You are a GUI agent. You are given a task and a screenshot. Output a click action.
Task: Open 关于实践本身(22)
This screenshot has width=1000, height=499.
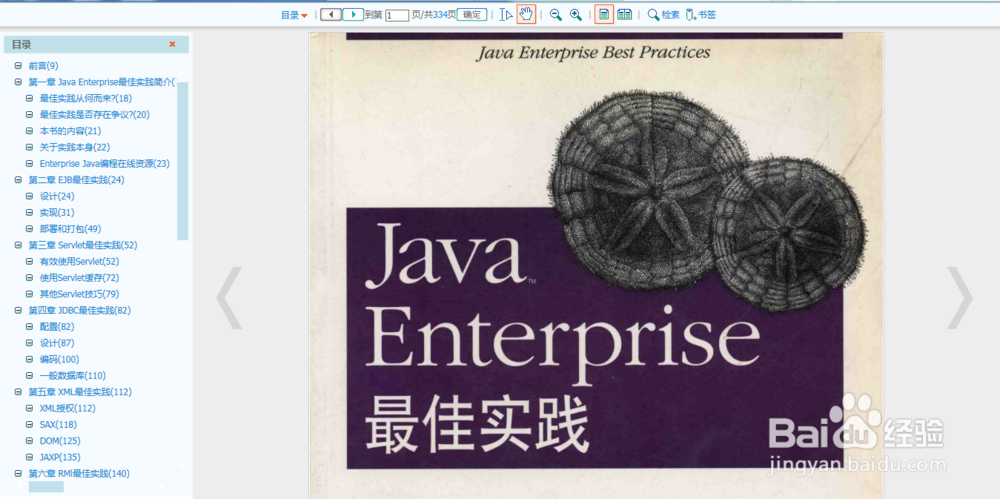pyautogui.click(x=75, y=147)
